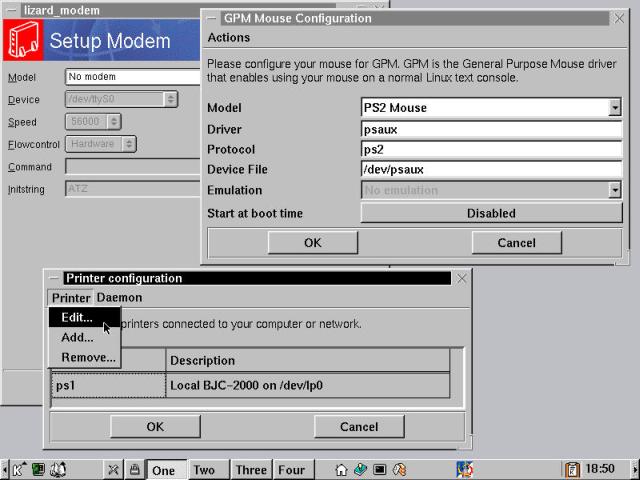Click Cancel in Printer configuration dialog
This screenshot has width=640, height=480.
click(x=359, y=426)
